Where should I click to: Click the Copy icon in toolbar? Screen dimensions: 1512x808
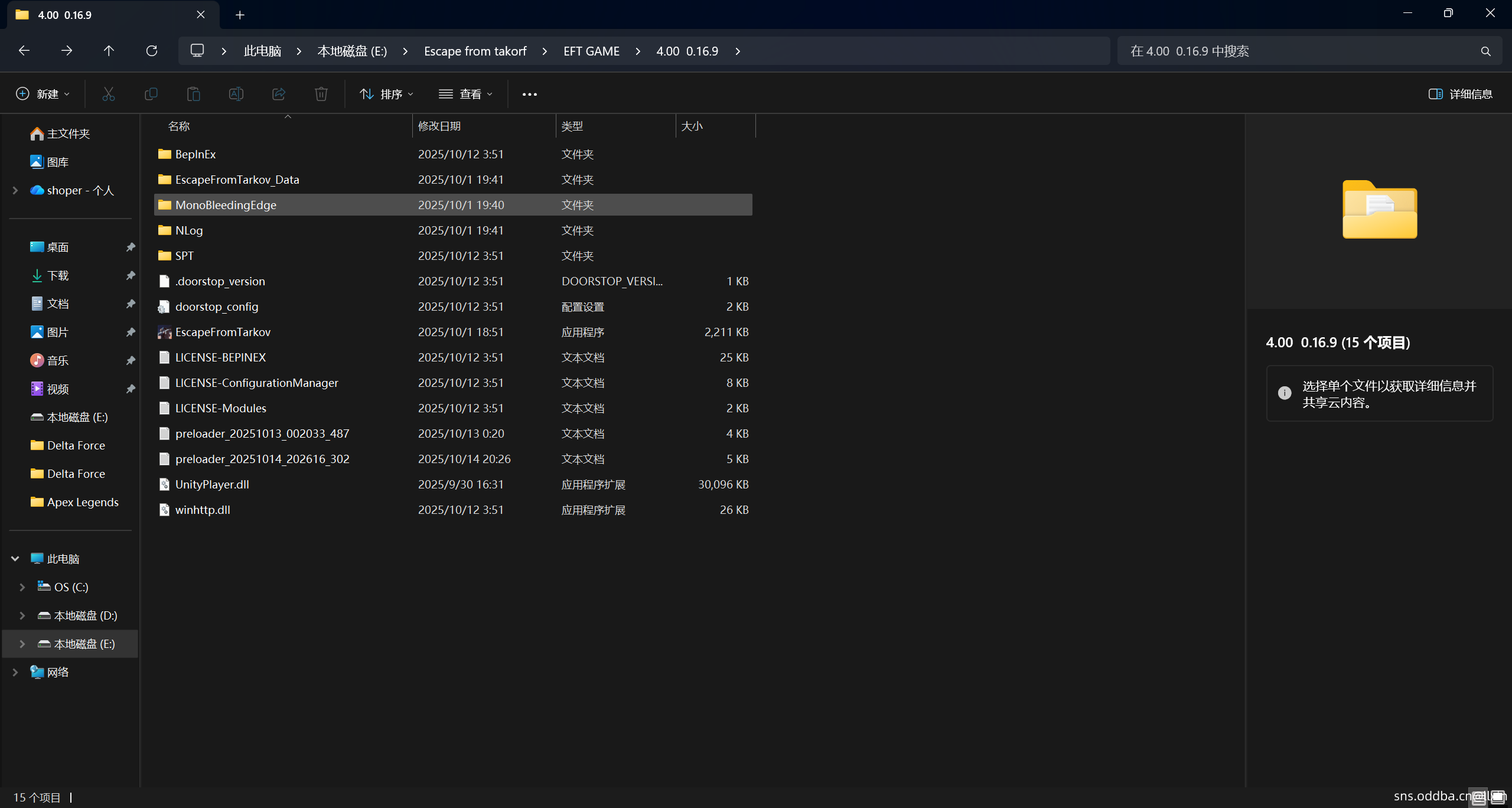tap(151, 94)
